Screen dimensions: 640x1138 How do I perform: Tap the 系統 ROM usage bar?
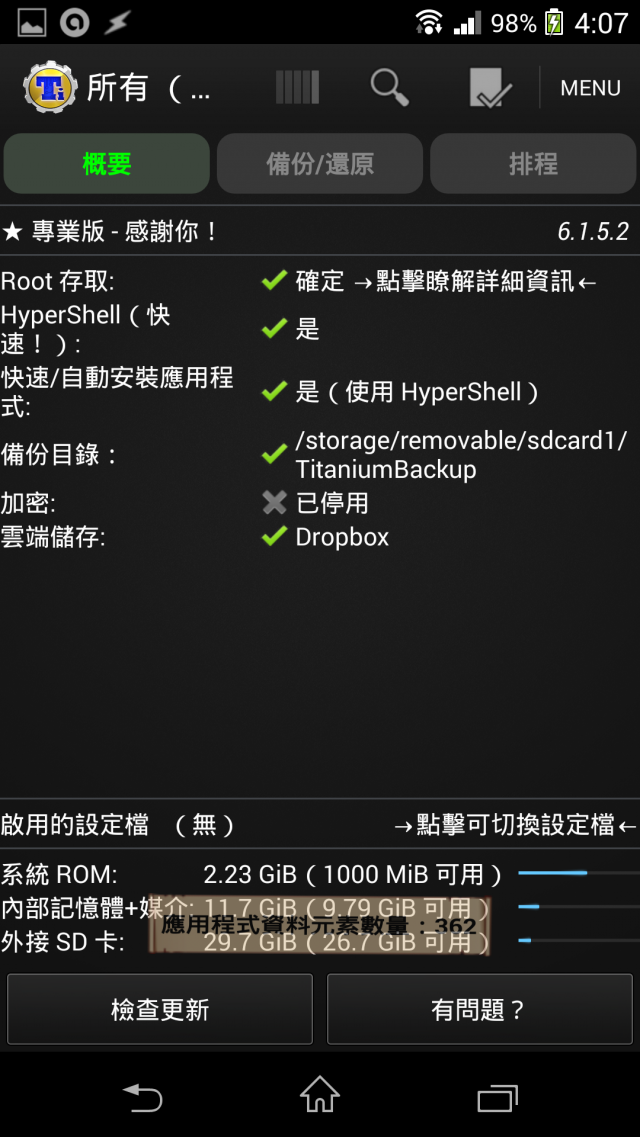579,873
